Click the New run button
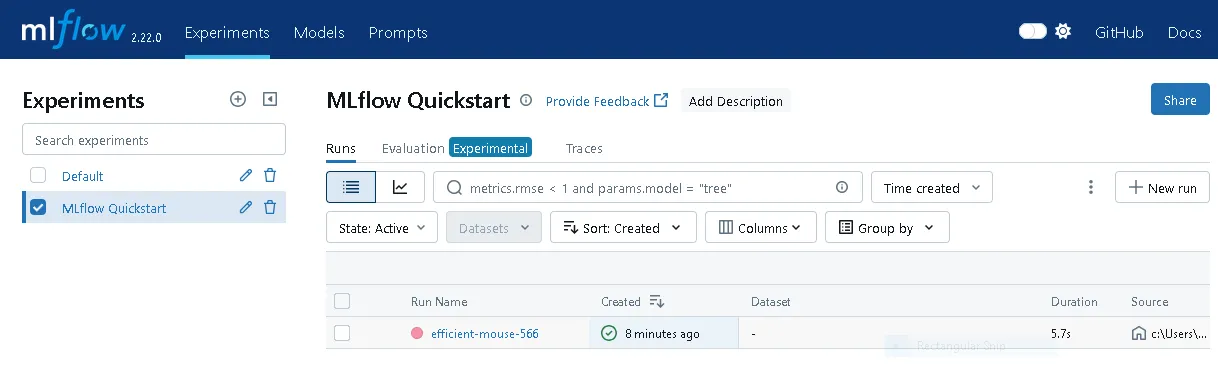This screenshot has height=369, width=1218. 1162,187
